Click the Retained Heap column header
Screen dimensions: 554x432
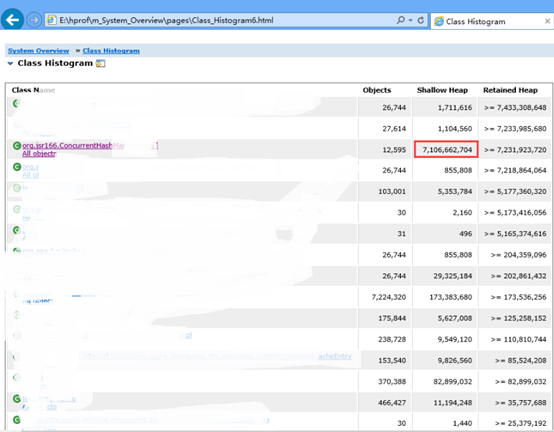pos(510,90)
